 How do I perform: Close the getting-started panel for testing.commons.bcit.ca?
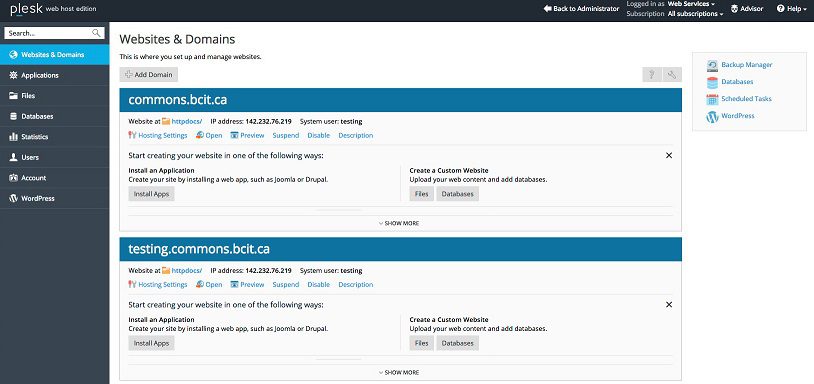click(x=669, y=305)
